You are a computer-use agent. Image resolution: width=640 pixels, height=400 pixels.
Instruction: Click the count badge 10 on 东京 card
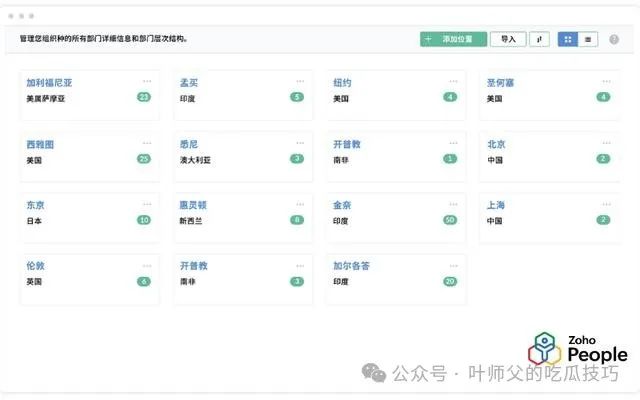coord(144,220)
